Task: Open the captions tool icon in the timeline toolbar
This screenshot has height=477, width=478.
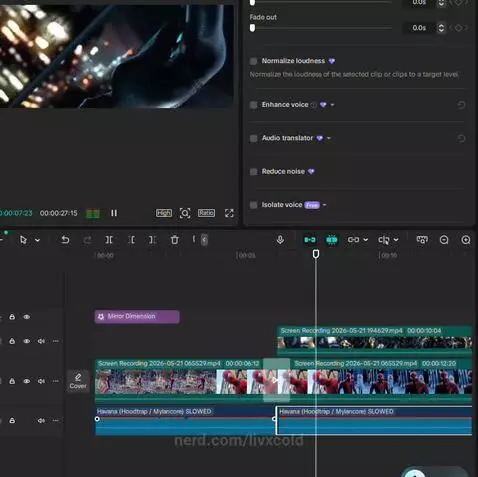Action: 422,240
